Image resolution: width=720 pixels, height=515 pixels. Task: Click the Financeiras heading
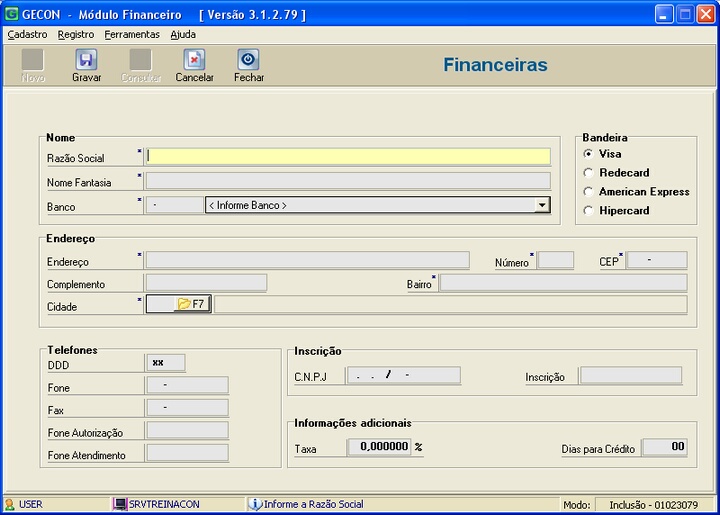point(495,65)
